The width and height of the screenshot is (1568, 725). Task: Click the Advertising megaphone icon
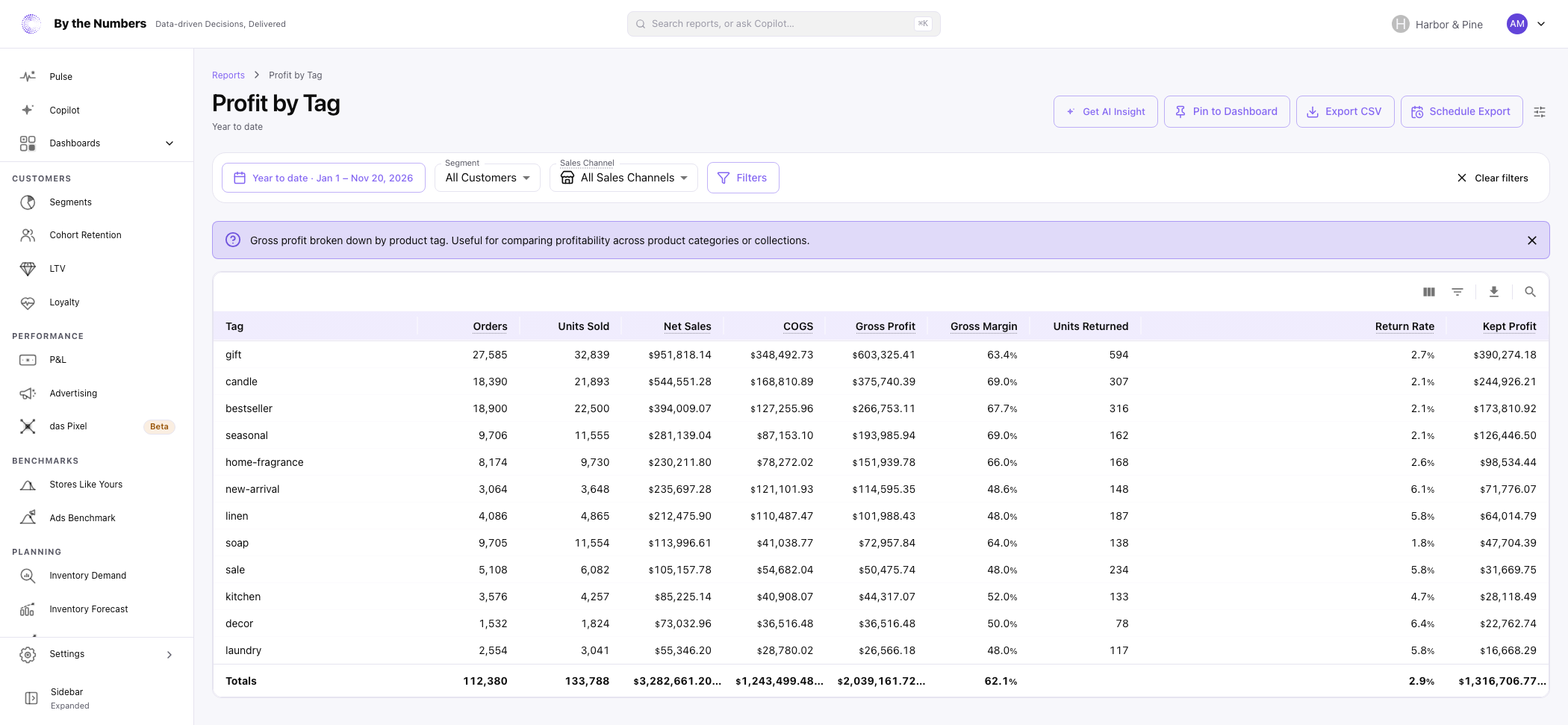tap(28, 393)
